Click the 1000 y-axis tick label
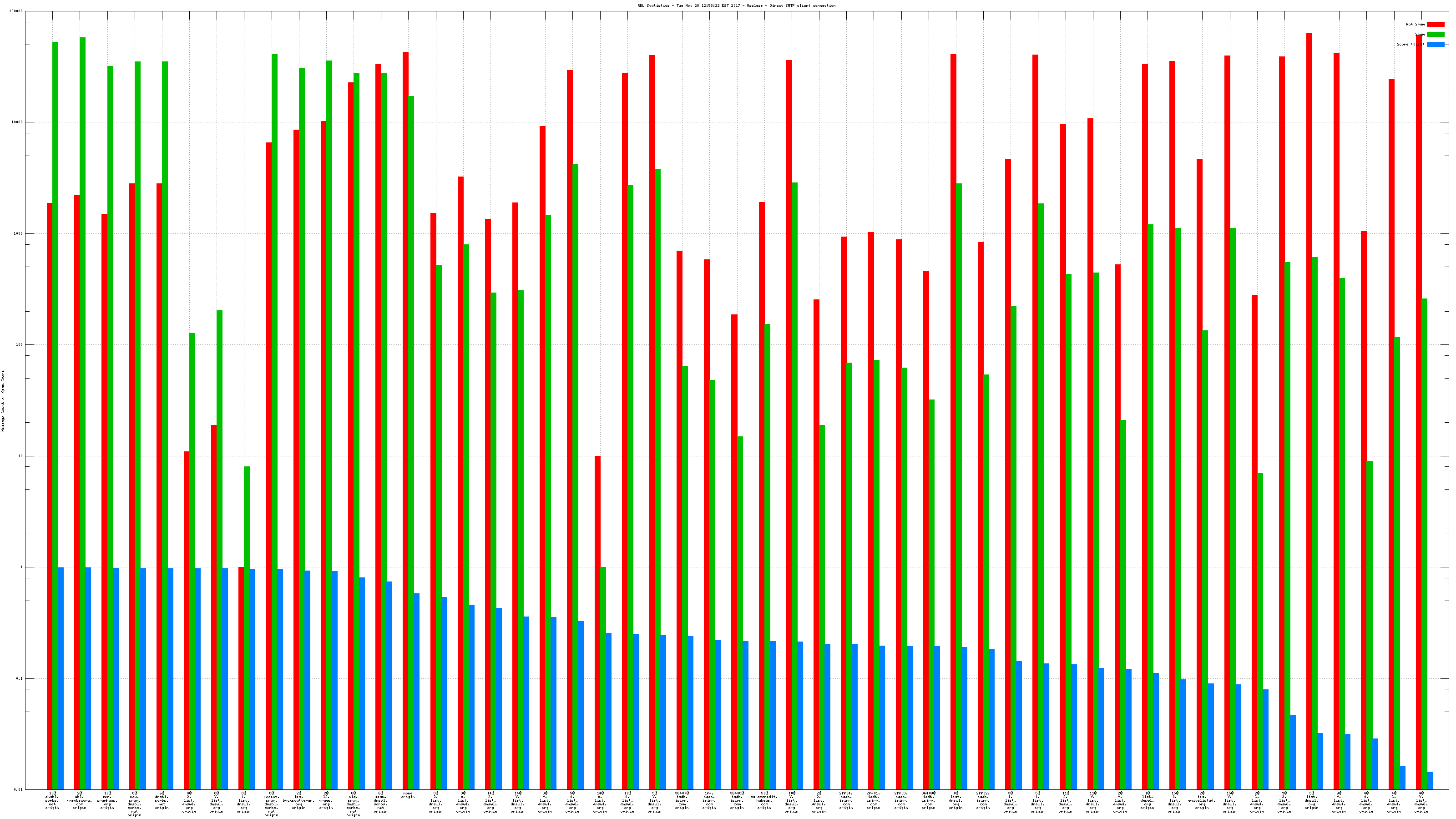Viewport: 1456px width, 819px height. click(x=18, y=233)
